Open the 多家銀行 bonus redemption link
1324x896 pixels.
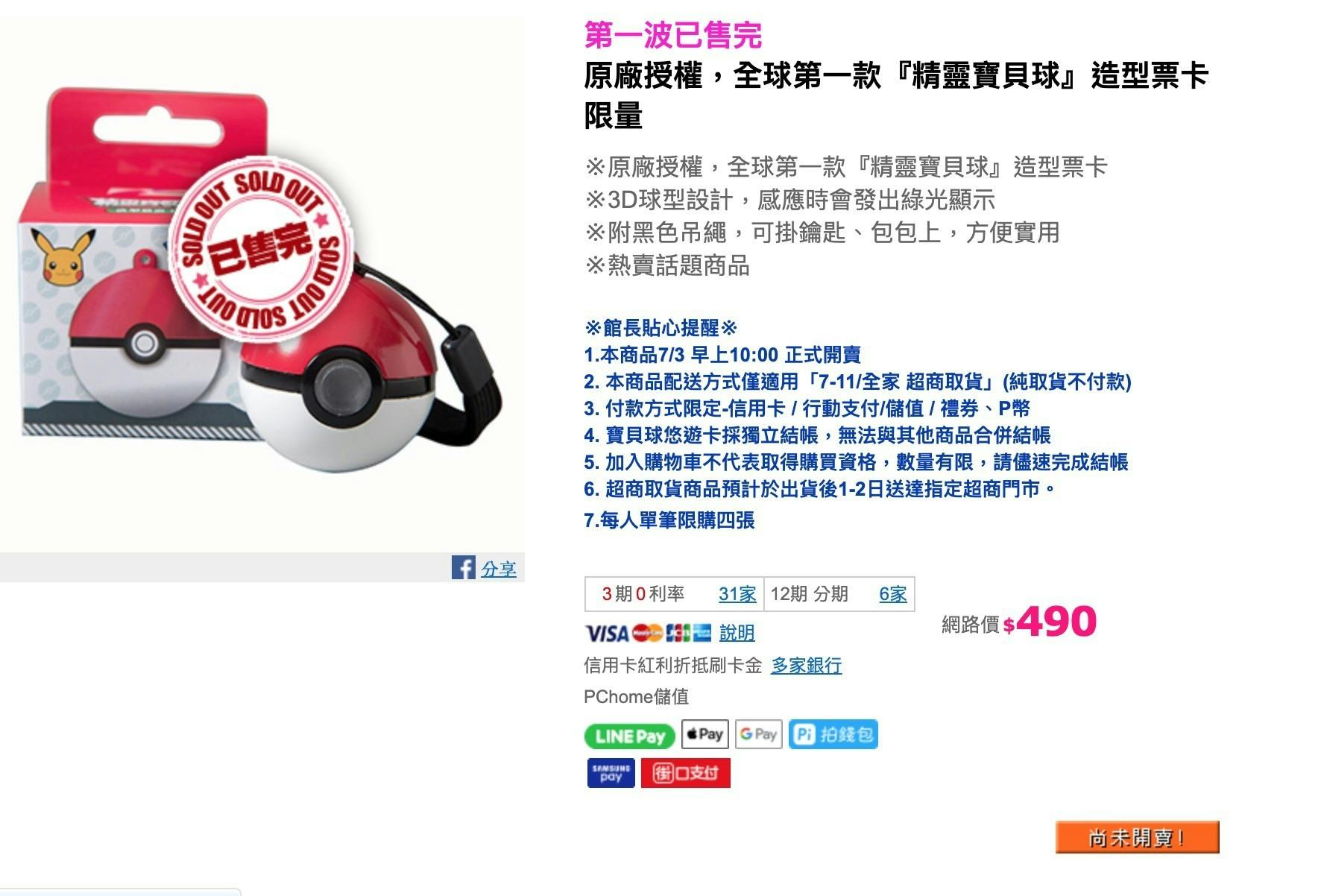point(807,666)
